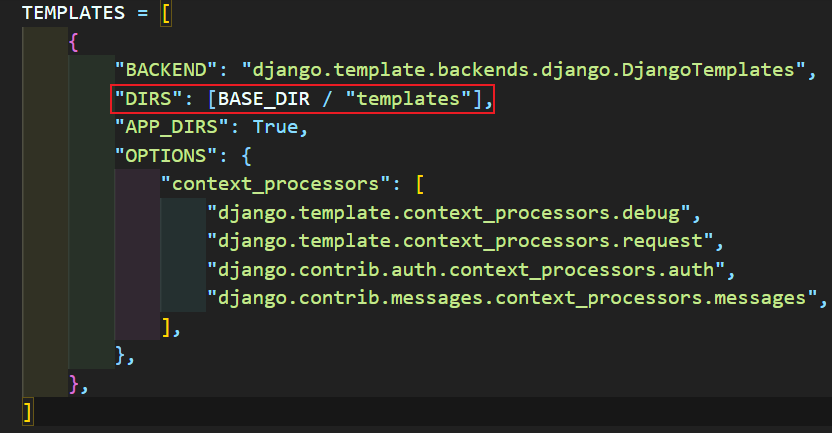Click the "BACKEND" dictionary key

167,70
